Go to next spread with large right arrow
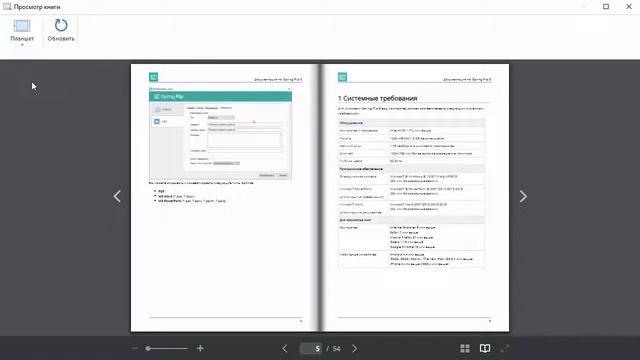 point(523,196)
